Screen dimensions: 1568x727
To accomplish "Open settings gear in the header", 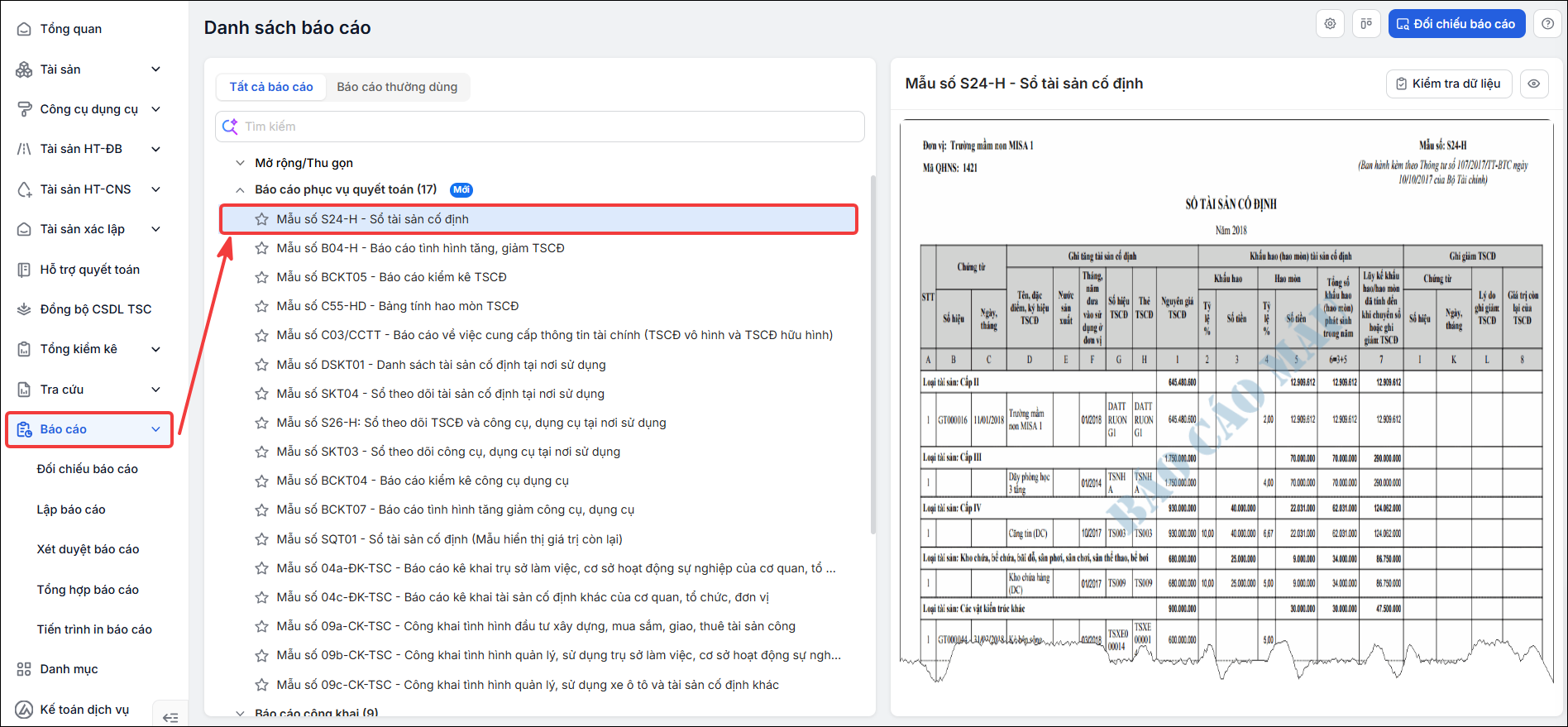I will coord(1330,24).
